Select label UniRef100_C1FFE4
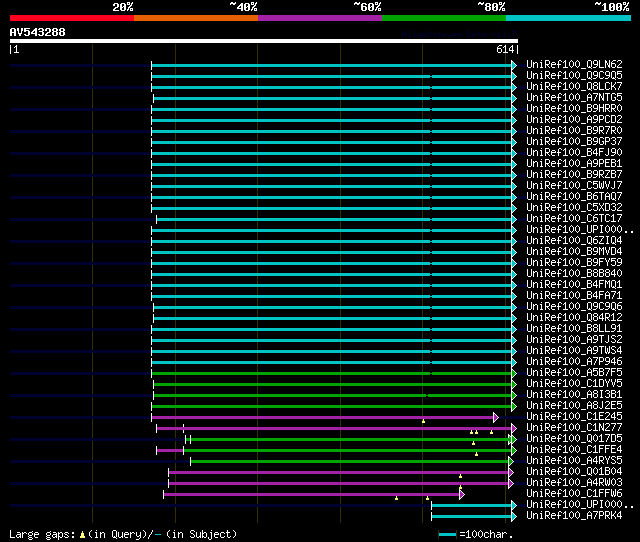The height and width of the screenshot is (542, 640). tap(574, 450)
